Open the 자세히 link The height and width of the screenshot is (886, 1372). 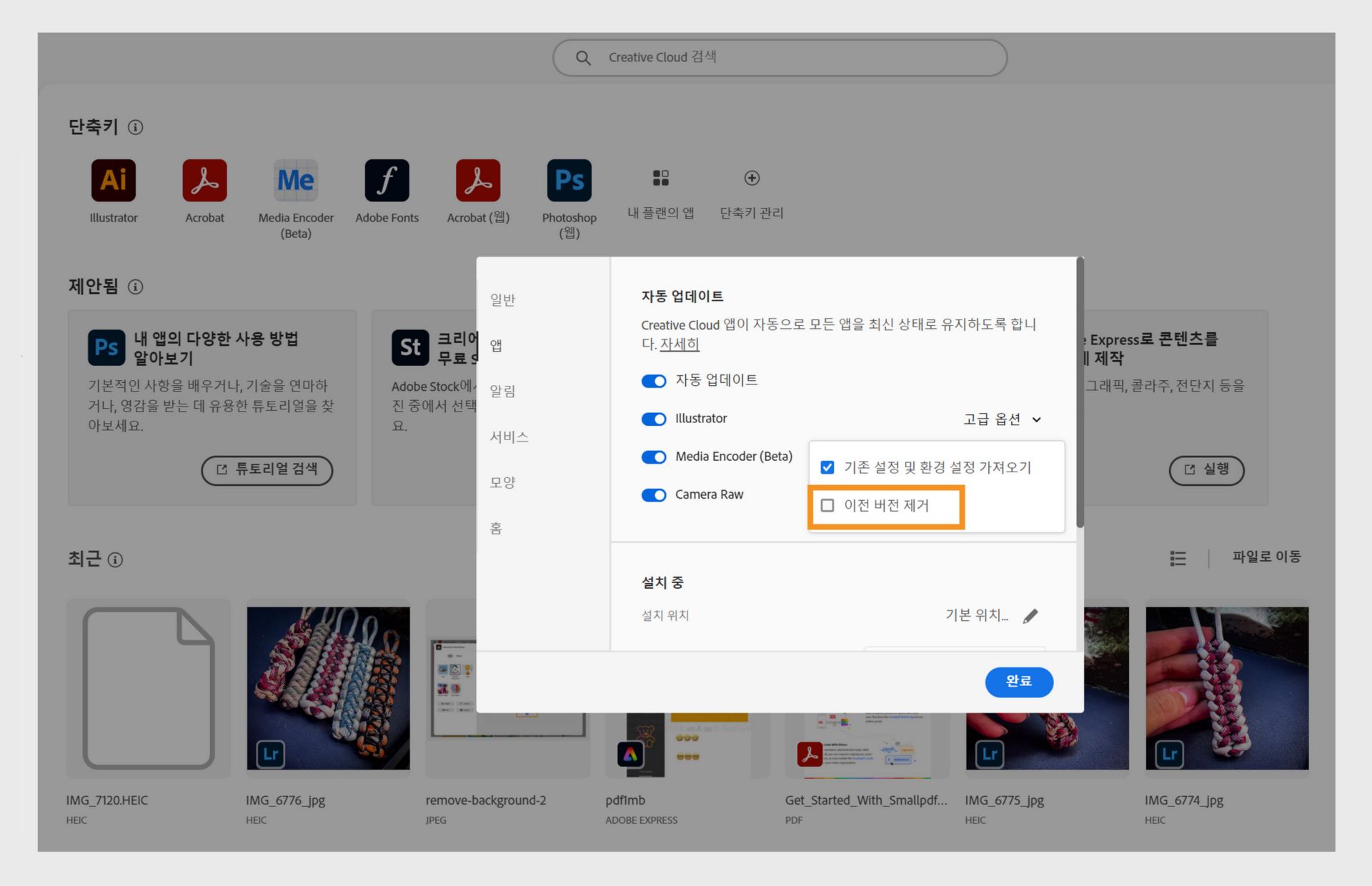(679, 344)
